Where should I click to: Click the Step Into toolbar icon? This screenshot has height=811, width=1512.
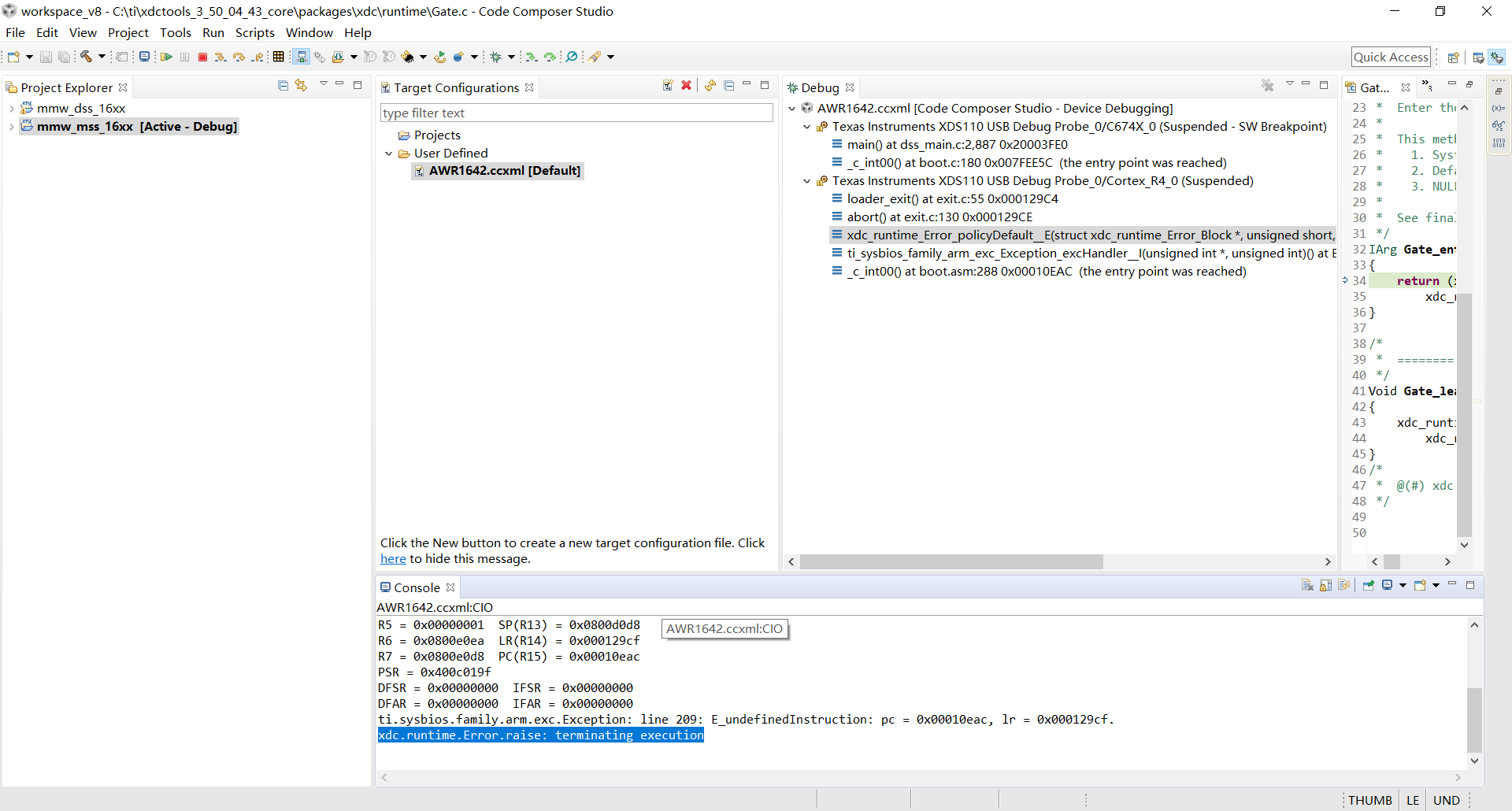point(220,57)
